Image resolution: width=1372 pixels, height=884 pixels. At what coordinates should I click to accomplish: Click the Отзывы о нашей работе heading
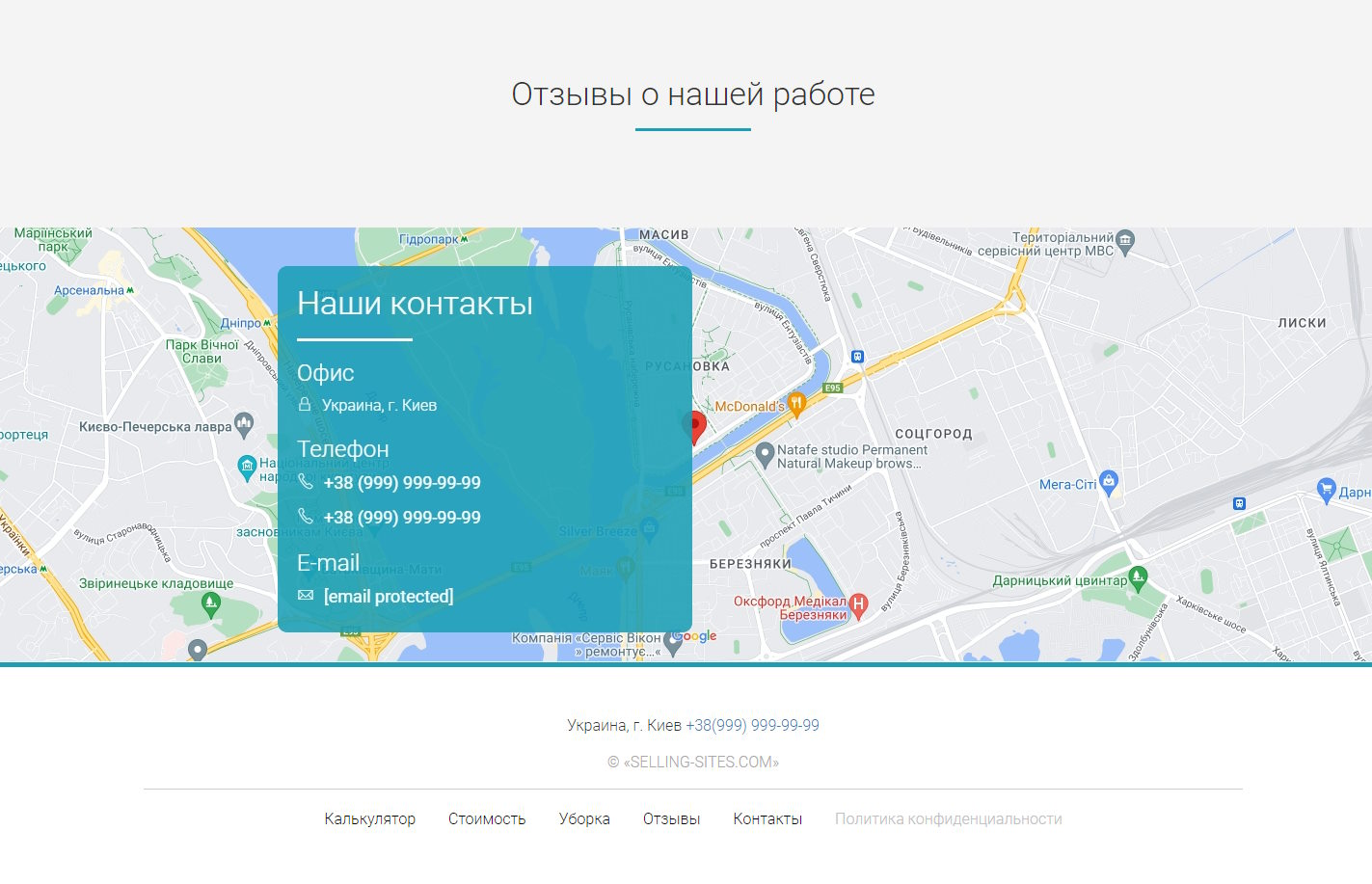693,94
